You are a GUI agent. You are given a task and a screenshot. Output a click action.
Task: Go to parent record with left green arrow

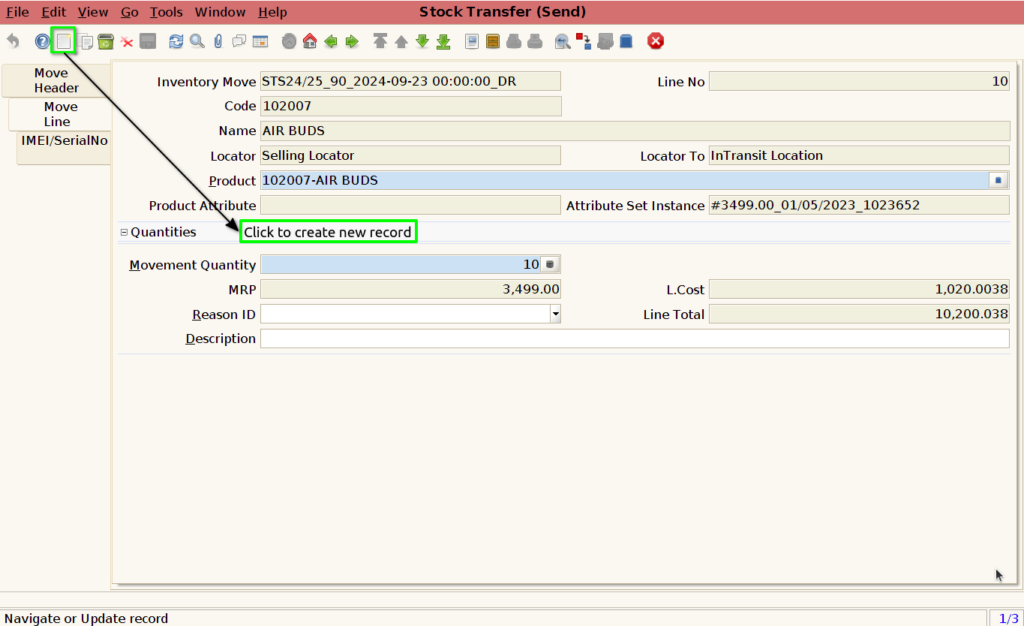click(331, 41)
